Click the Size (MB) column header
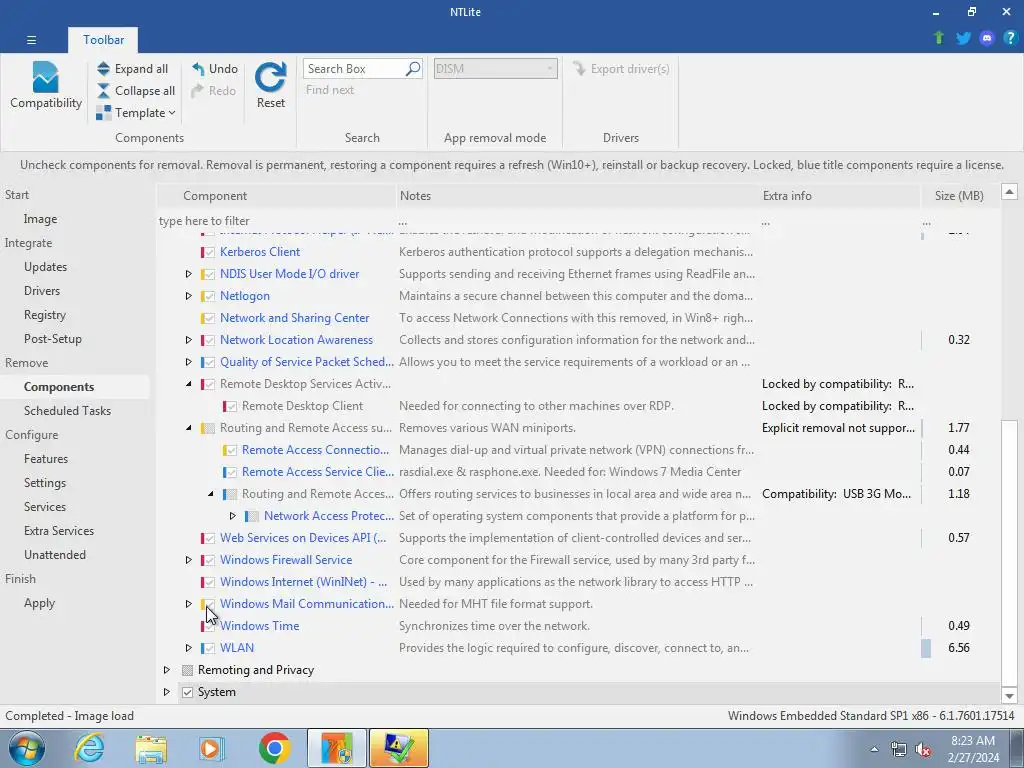The height and width of the screenshot is (768, 1024). pyautogui.click(x=959, y=195)
